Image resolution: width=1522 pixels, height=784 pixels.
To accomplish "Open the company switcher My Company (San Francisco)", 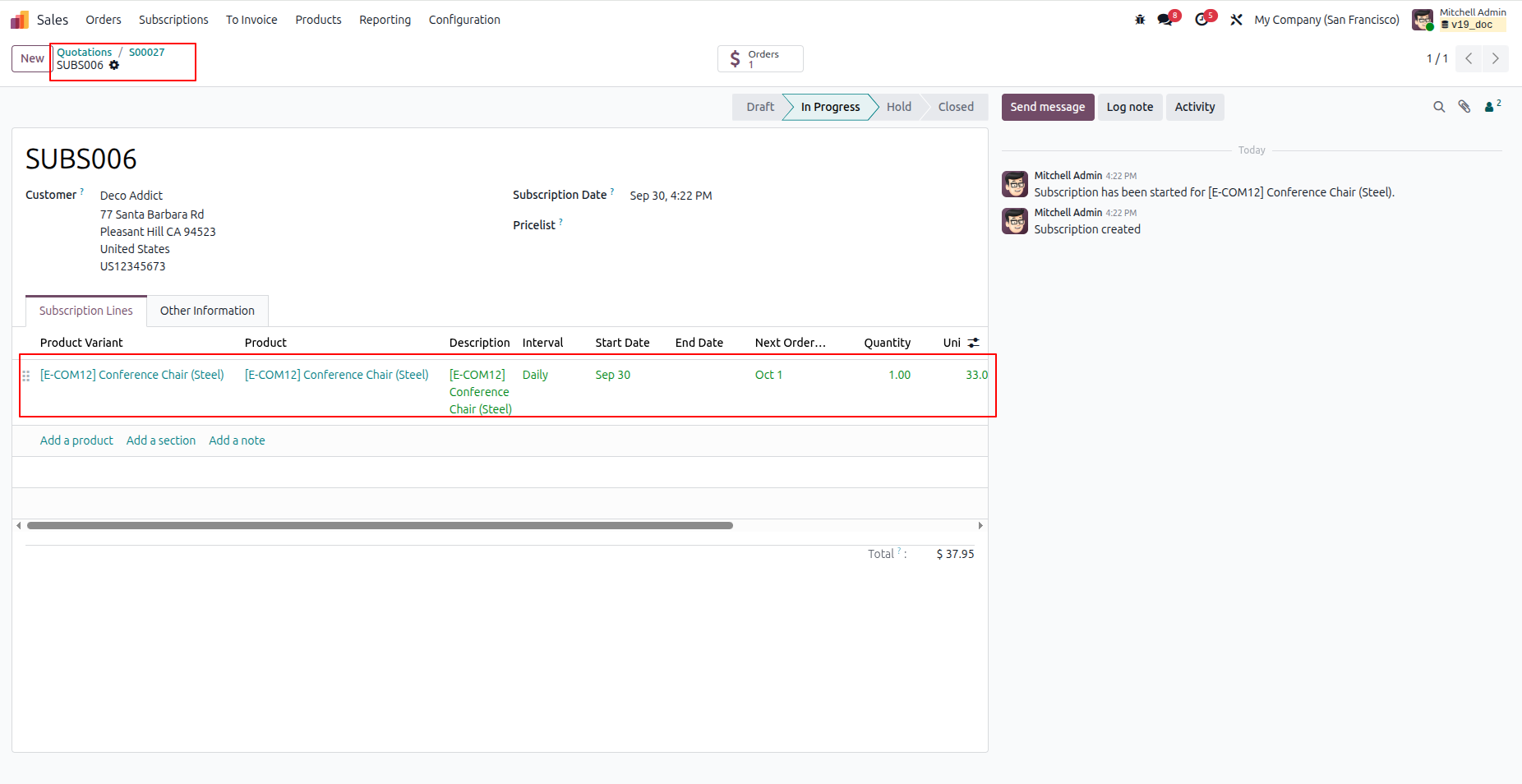I will tap(1326, 20).
